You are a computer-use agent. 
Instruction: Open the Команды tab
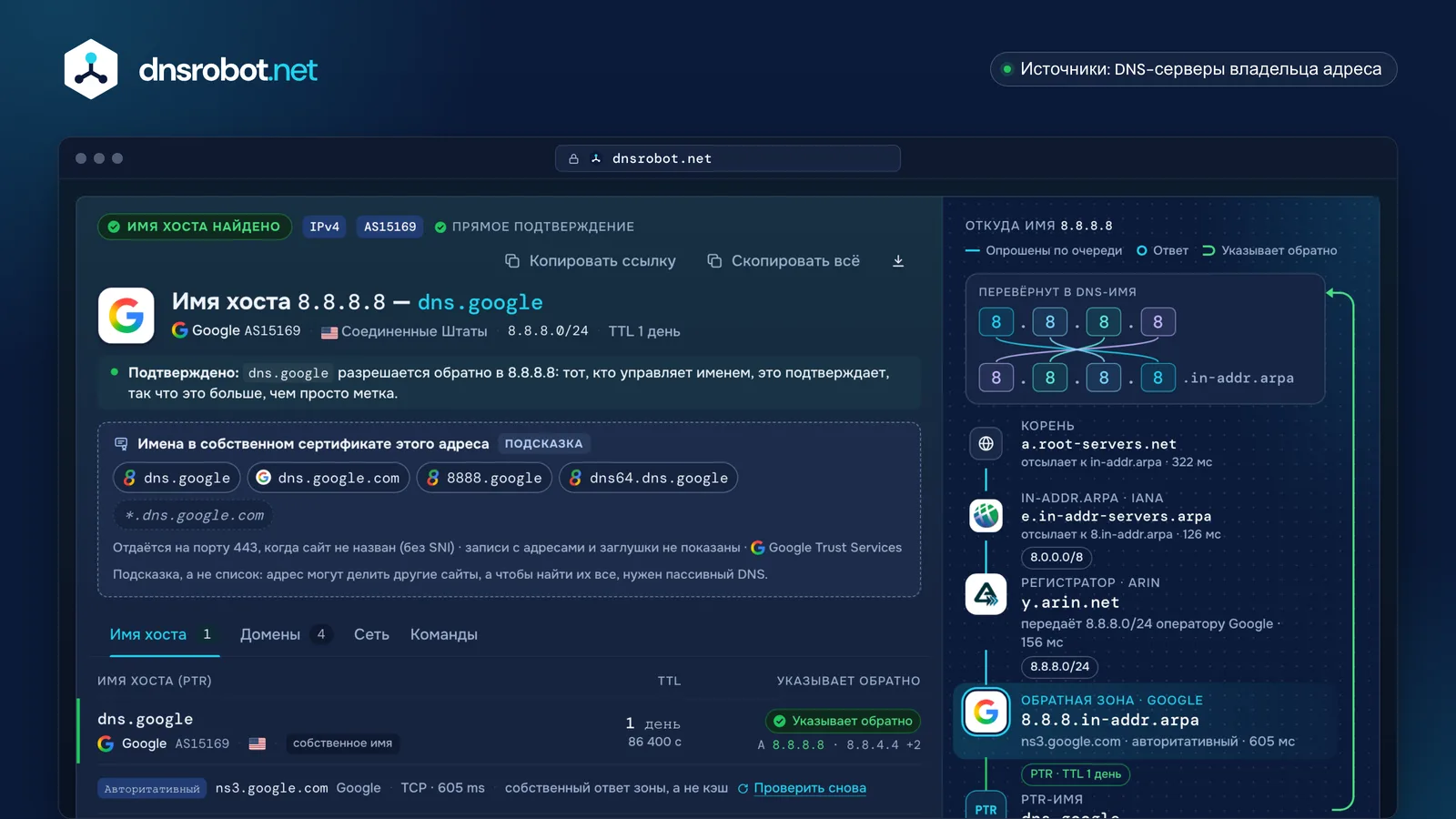444,634
